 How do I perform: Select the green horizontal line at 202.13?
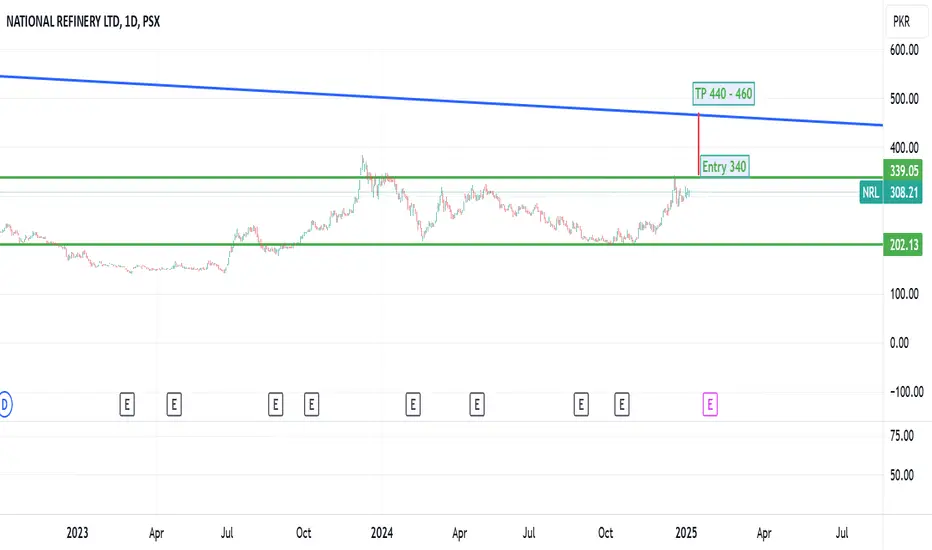(x=441, y=244)
